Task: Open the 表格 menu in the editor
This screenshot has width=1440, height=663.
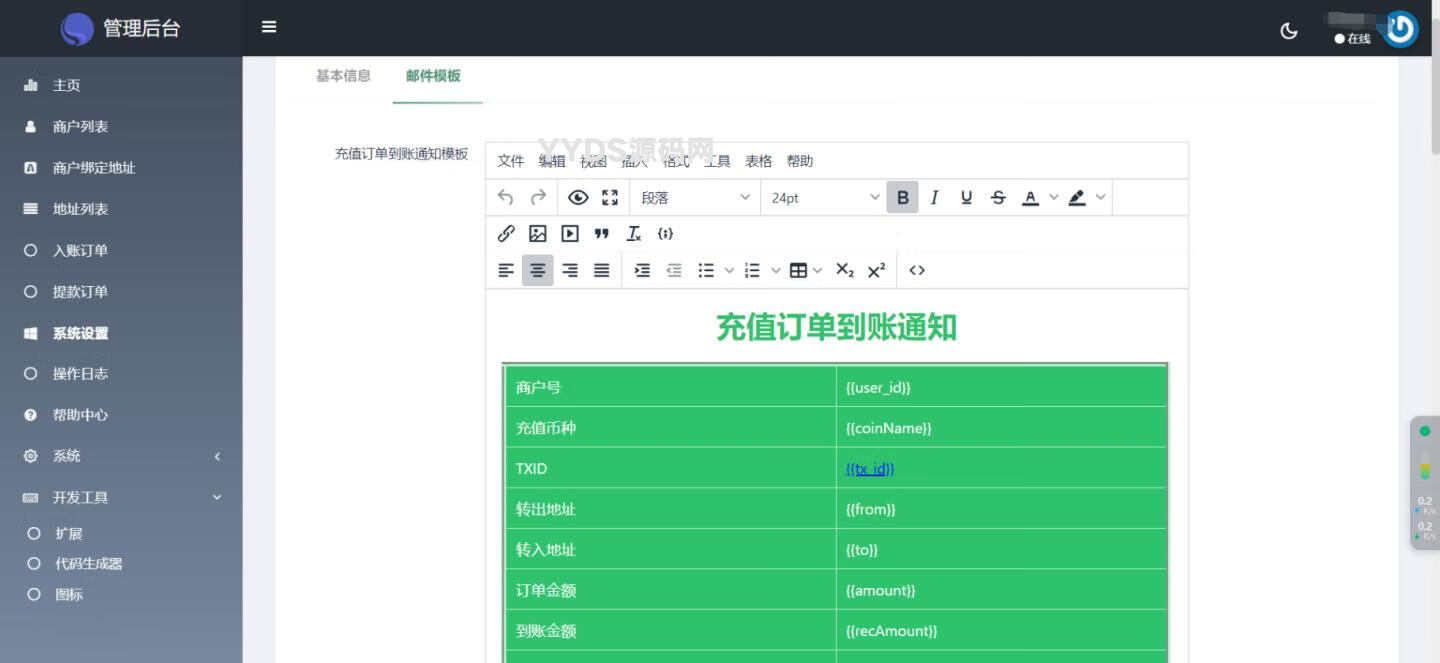Action: coord(758,161)
